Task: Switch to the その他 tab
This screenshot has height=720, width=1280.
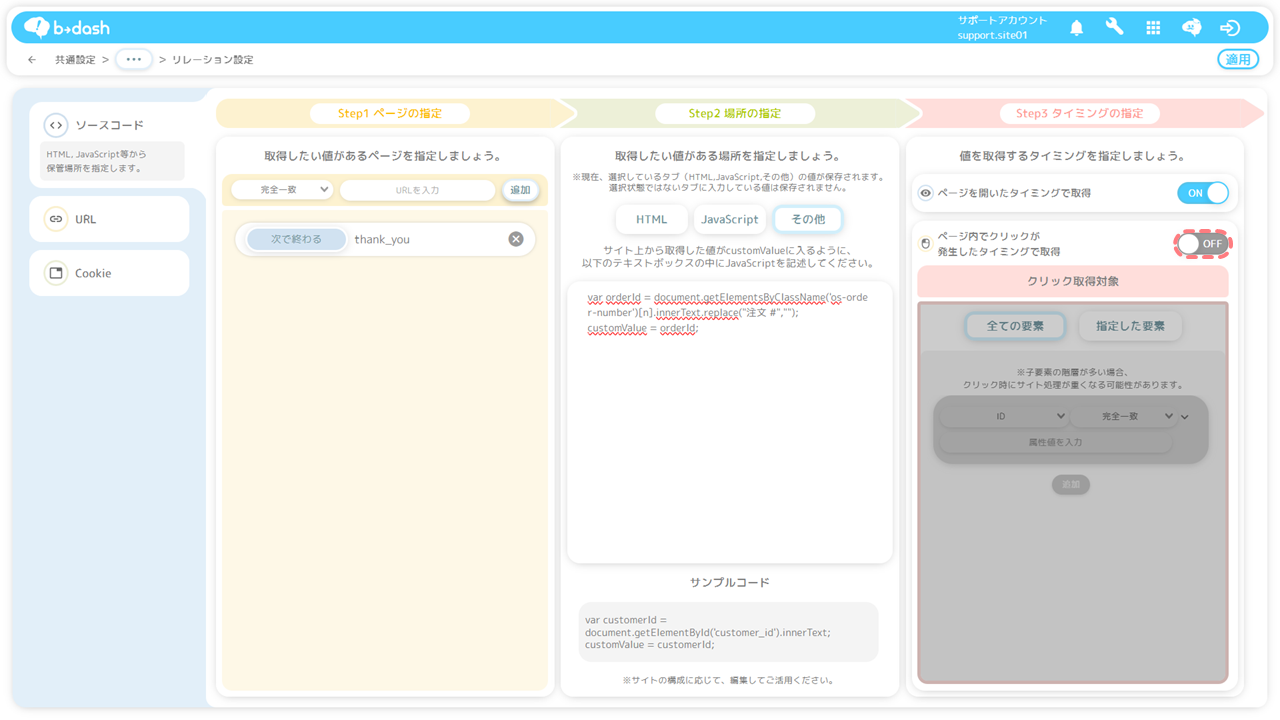Action: (808, 219)
